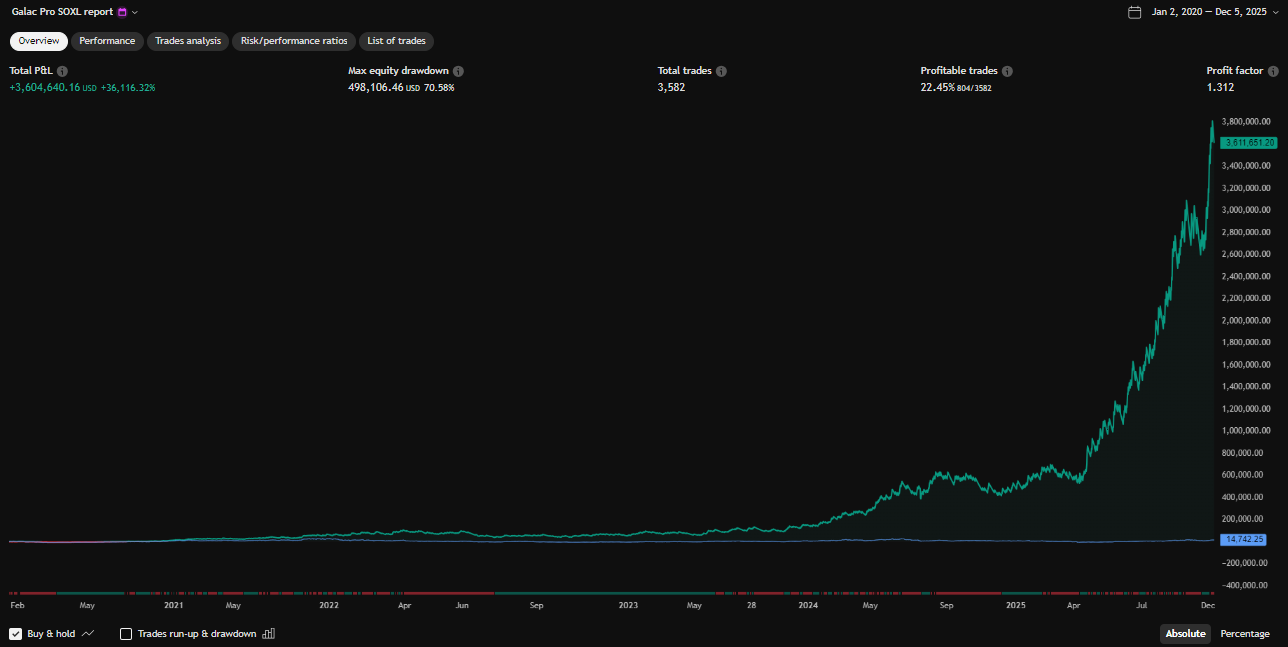Image resolution: width=1288 pixels, height=647 pixels.
Task: Click the blue 14,742.25 buy & hold label
Action: point(1244,540)
